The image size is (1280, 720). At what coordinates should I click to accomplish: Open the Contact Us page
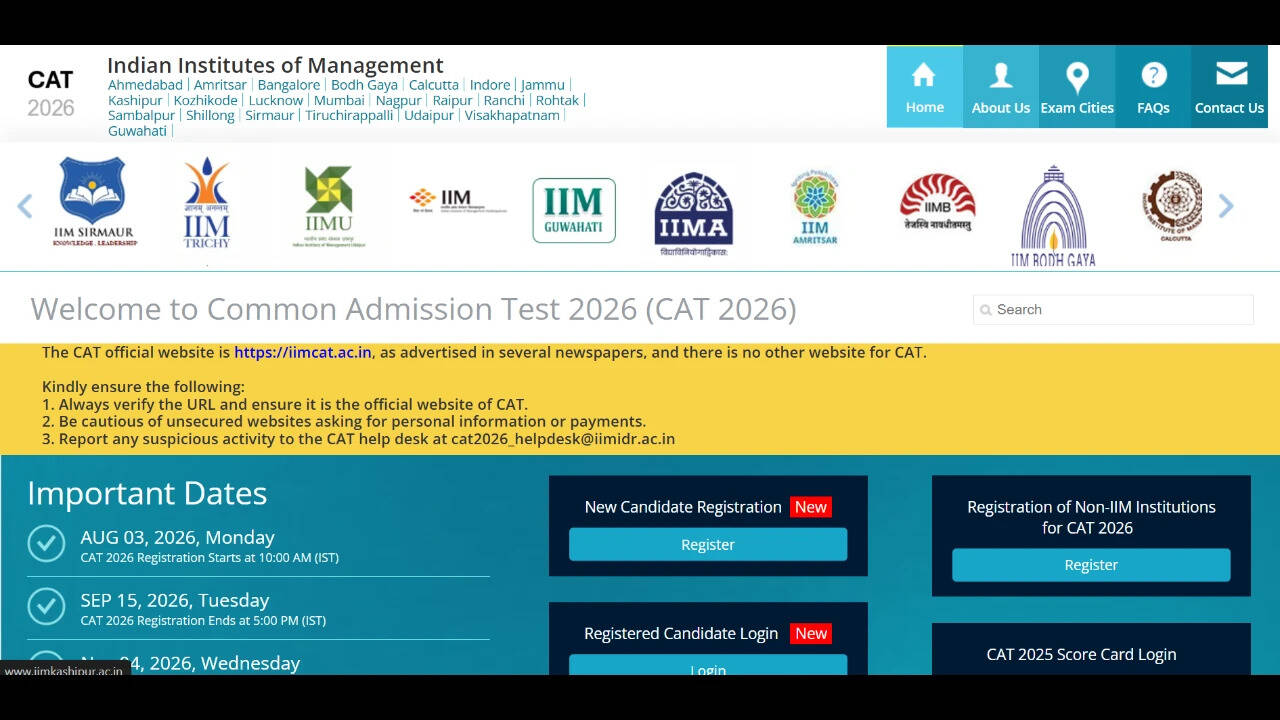pos(1229,87)
